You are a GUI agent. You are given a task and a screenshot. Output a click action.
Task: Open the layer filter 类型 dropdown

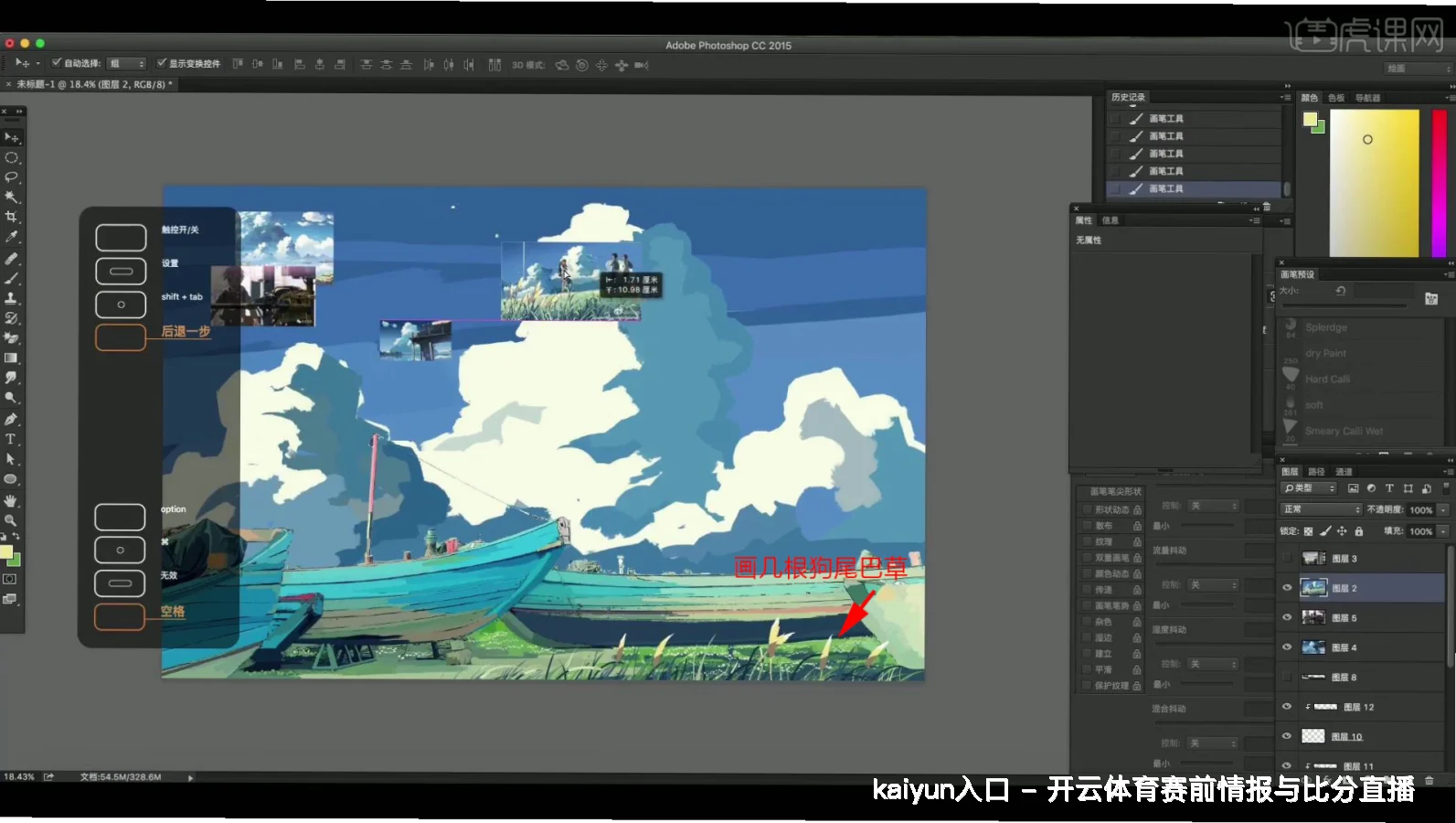[x=1309, y=488]
